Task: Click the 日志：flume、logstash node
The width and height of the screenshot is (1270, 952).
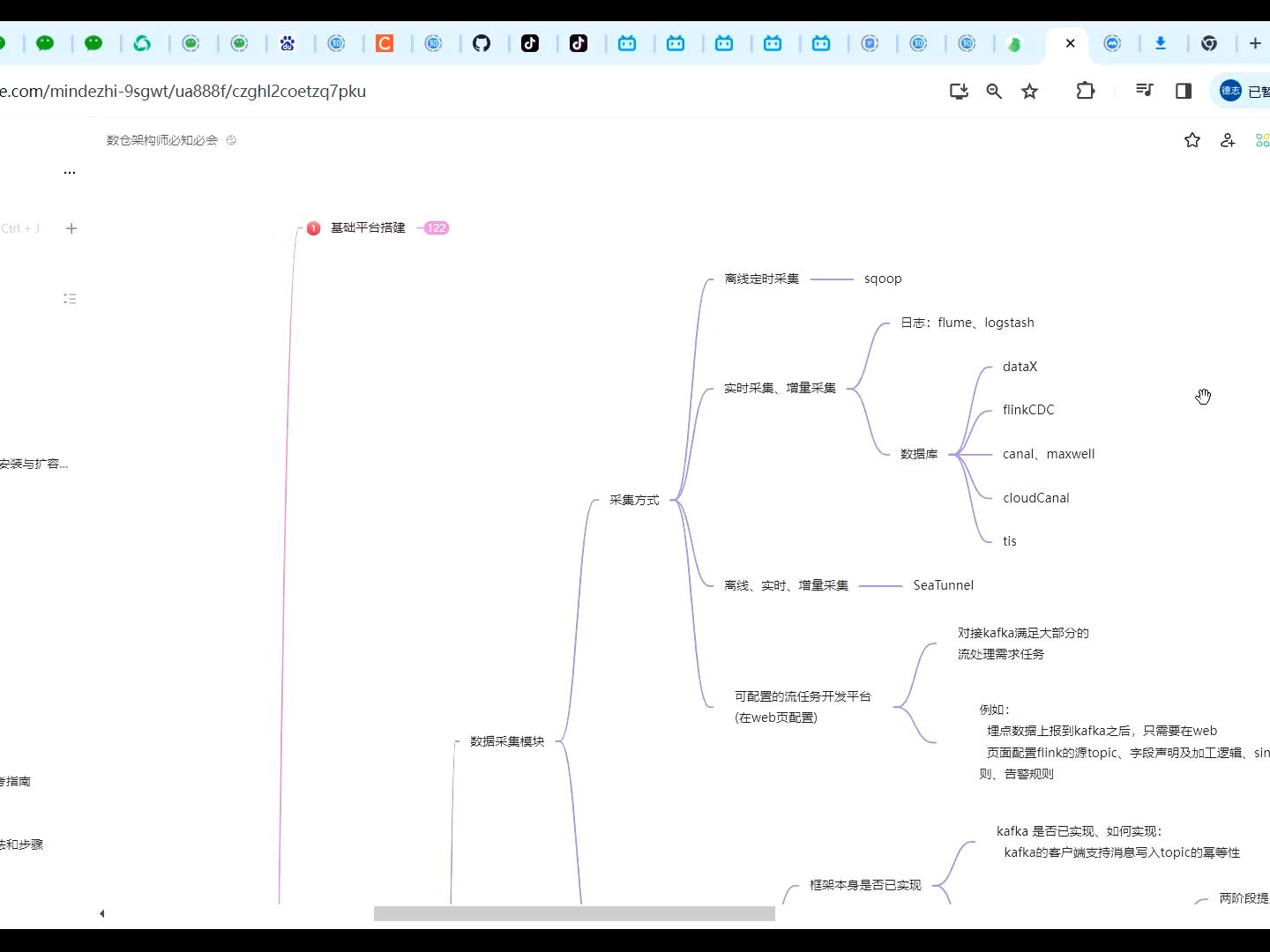Action: [x=967, y=323]
